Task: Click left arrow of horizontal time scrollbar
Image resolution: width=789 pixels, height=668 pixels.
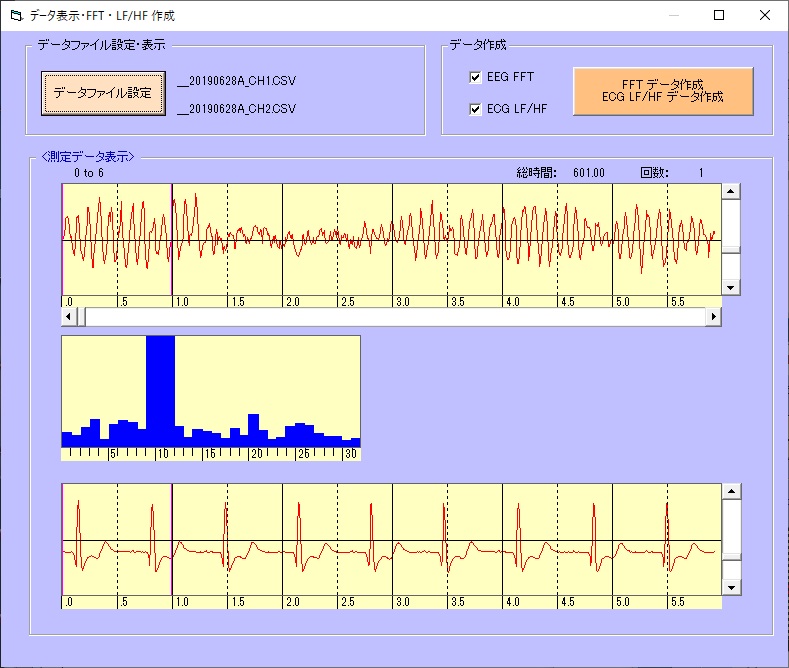Action: tap(70, 317)
